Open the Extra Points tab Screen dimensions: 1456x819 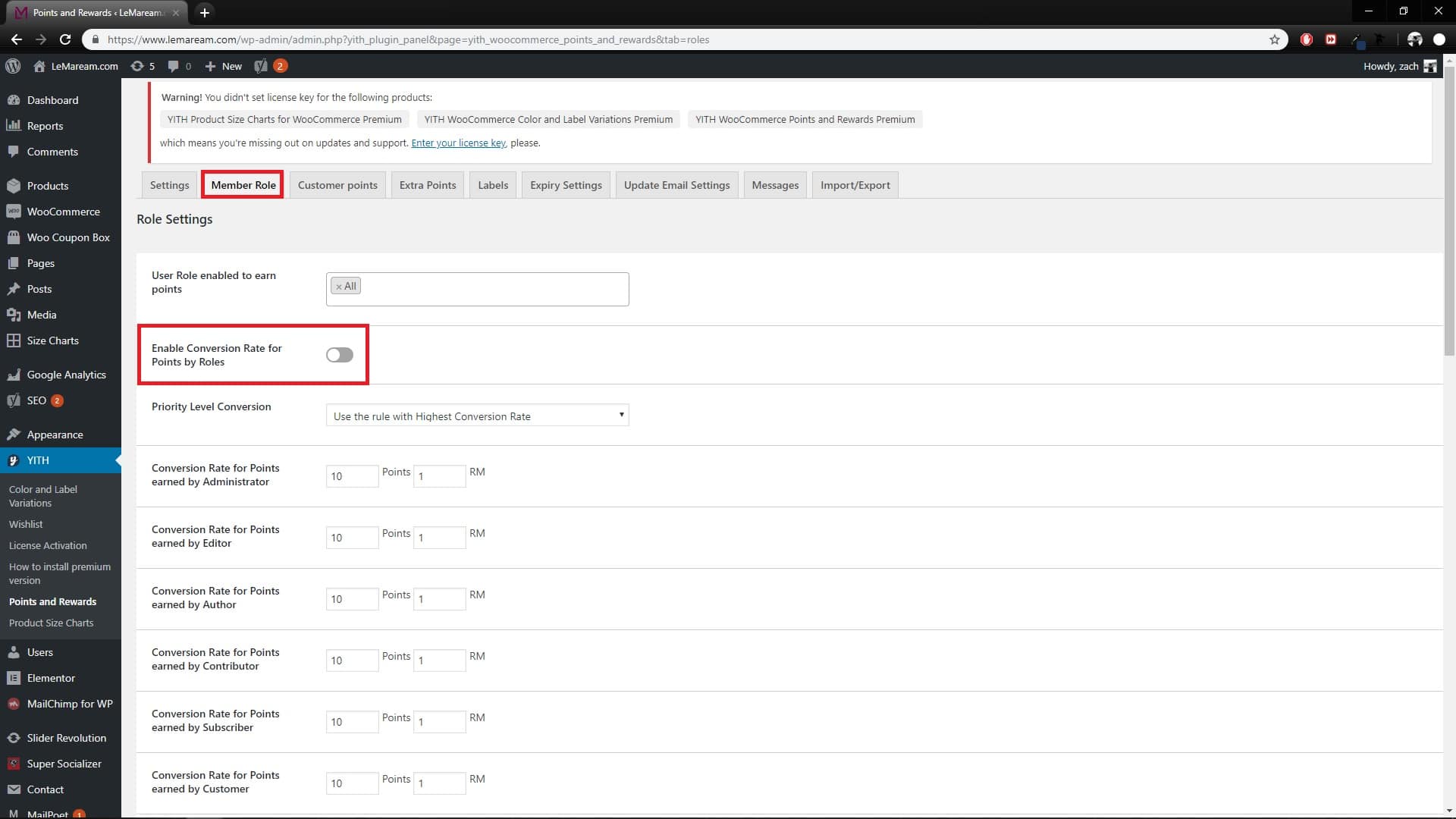pyautogui.click(x=428, y=185)
